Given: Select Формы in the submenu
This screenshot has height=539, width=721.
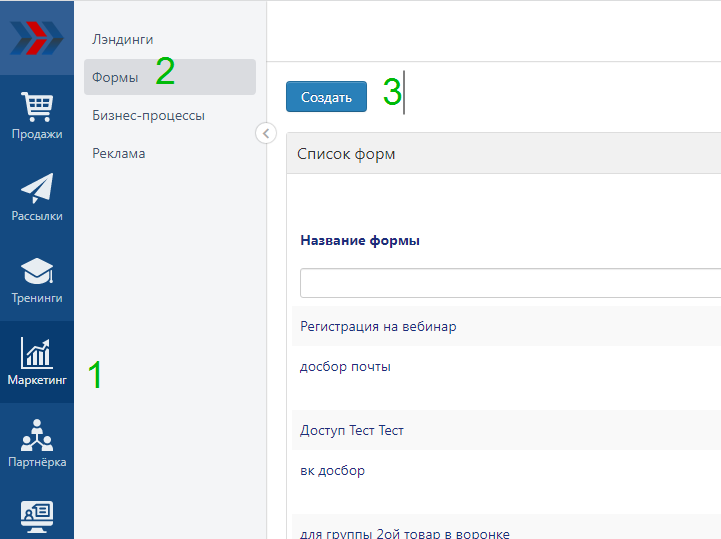Looking at the screenshot, I should click(x=116, y=77).
